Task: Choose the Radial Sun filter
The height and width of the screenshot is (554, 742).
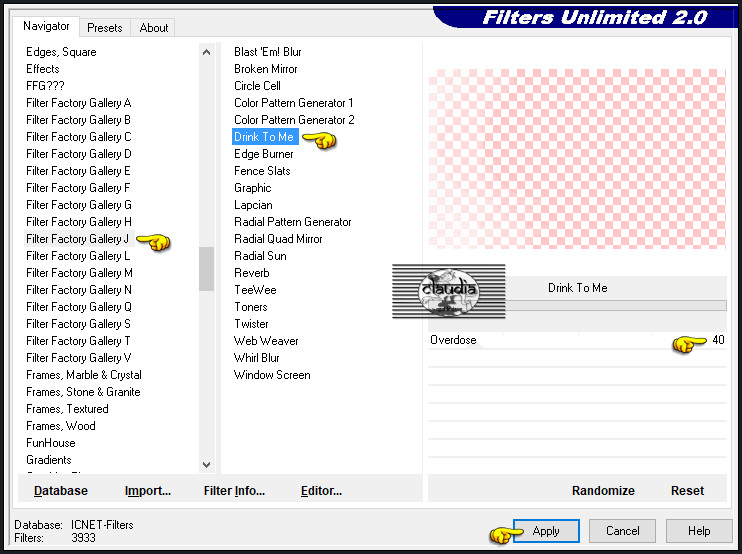Action: click(x=260, y=256)
